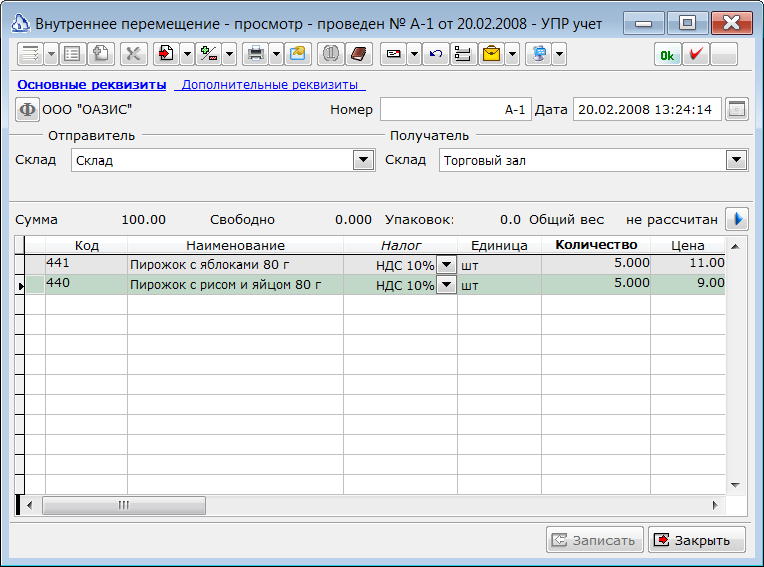This screenshot has height=567, width=764.
Task: Expand the sender Склад dropdown
Action: click(x=363, y=160)
